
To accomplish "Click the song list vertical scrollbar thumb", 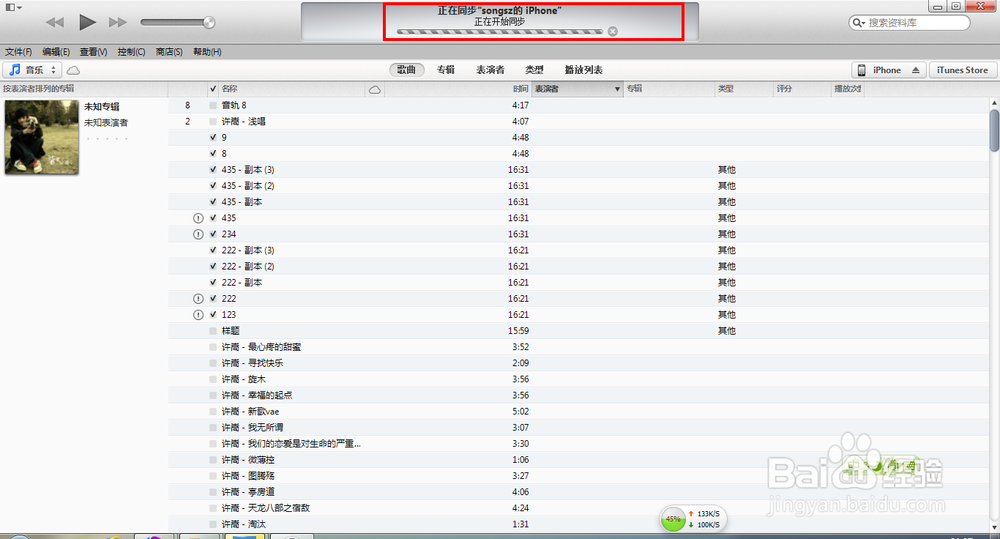I will [994, 130].
